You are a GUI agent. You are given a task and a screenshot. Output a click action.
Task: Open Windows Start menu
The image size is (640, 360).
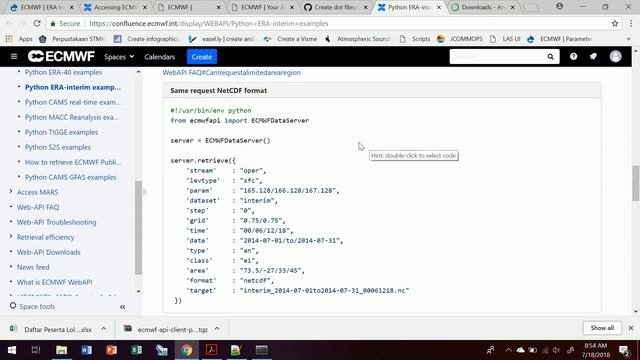[x=12, y=350]
